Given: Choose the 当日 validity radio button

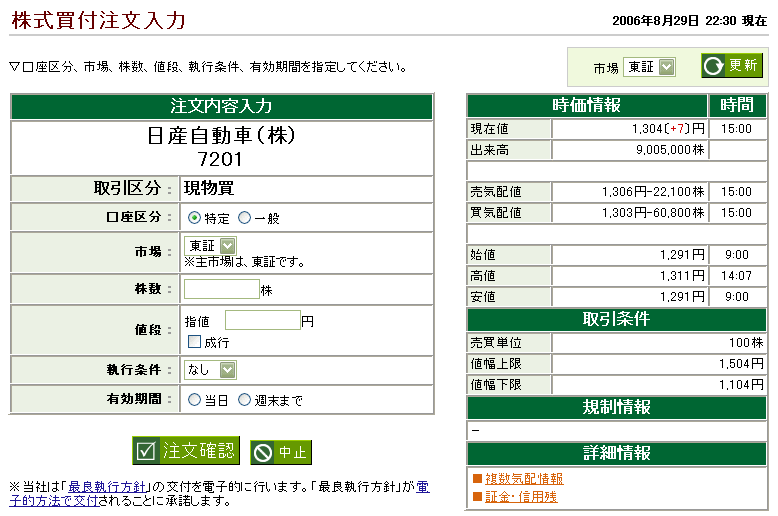Looking at the screenshot, I should 194,399.
